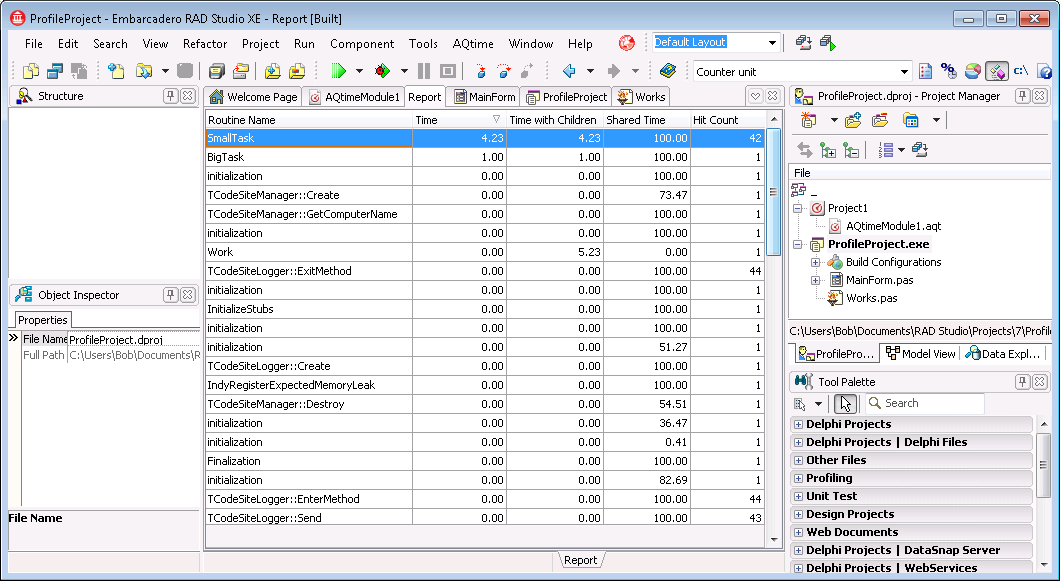Expand the Build Configurations tree node
1060x581 pixels.
815,262
